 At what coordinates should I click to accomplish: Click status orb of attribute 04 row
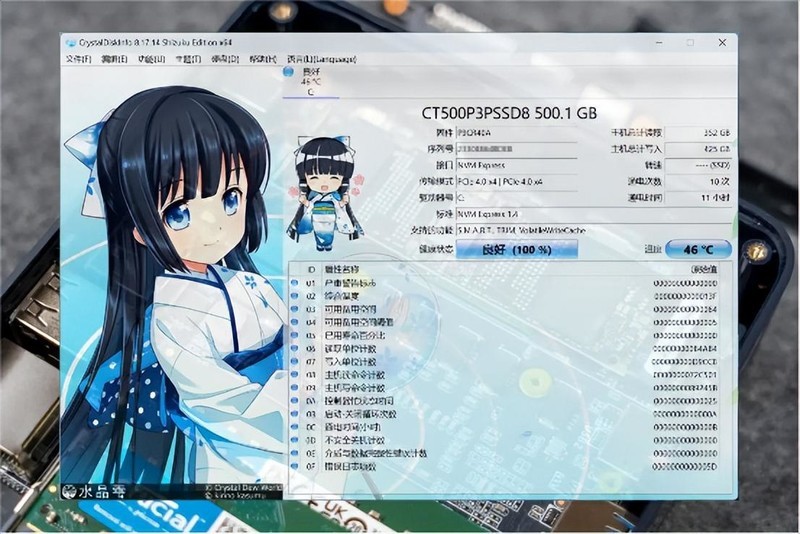(x=294, y=322)
